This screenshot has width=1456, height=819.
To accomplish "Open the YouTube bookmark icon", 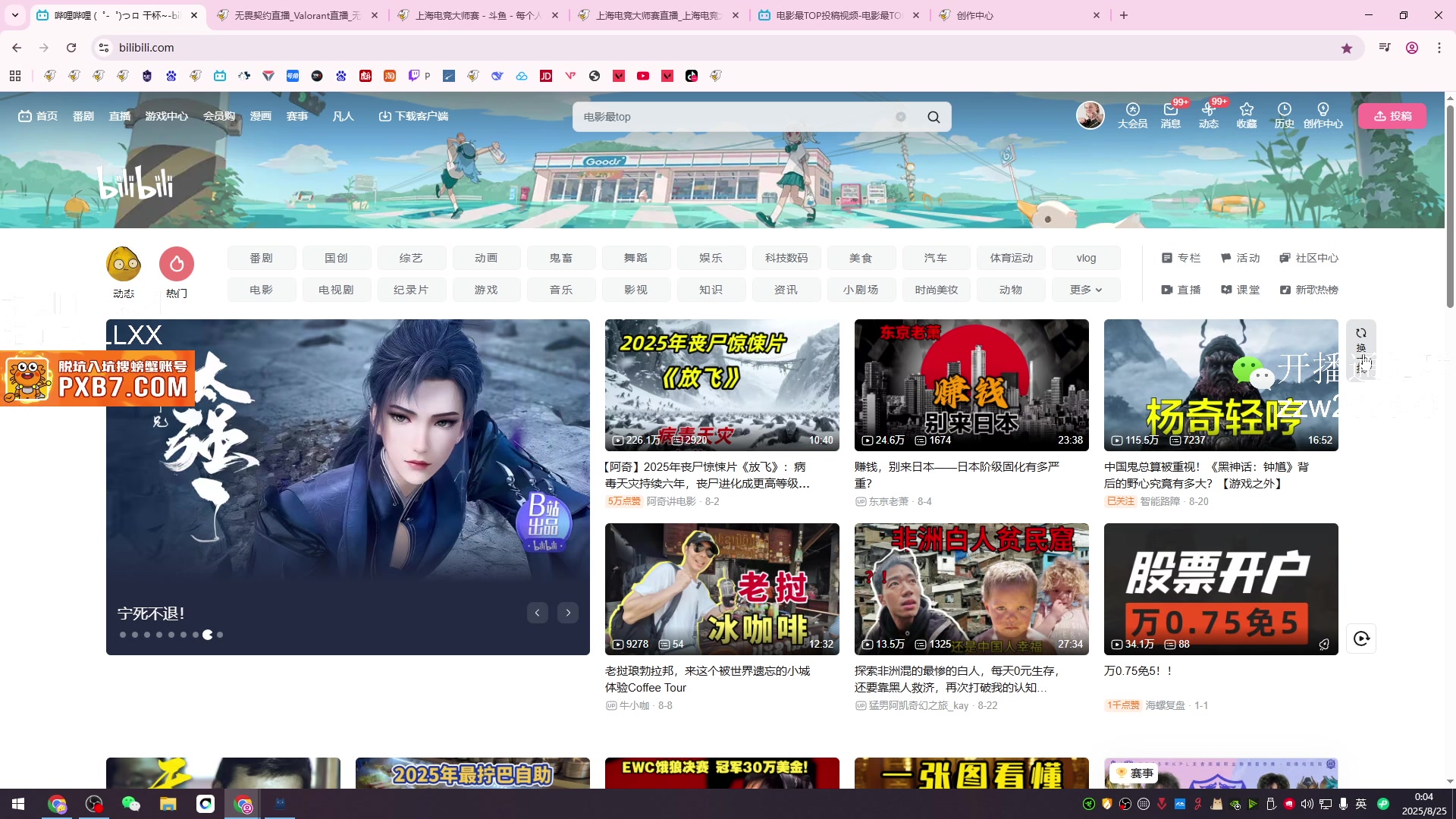I will (643, 76).
